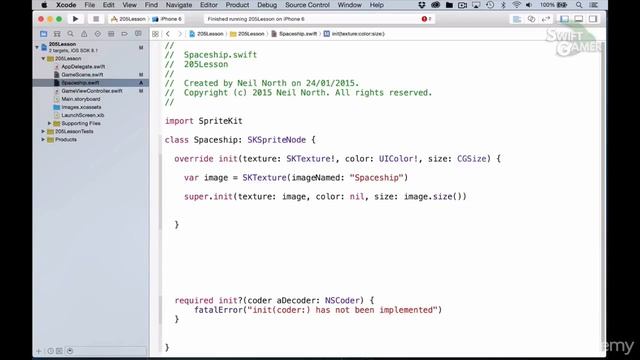Open the Project navigator tab

tap(44, 34)
